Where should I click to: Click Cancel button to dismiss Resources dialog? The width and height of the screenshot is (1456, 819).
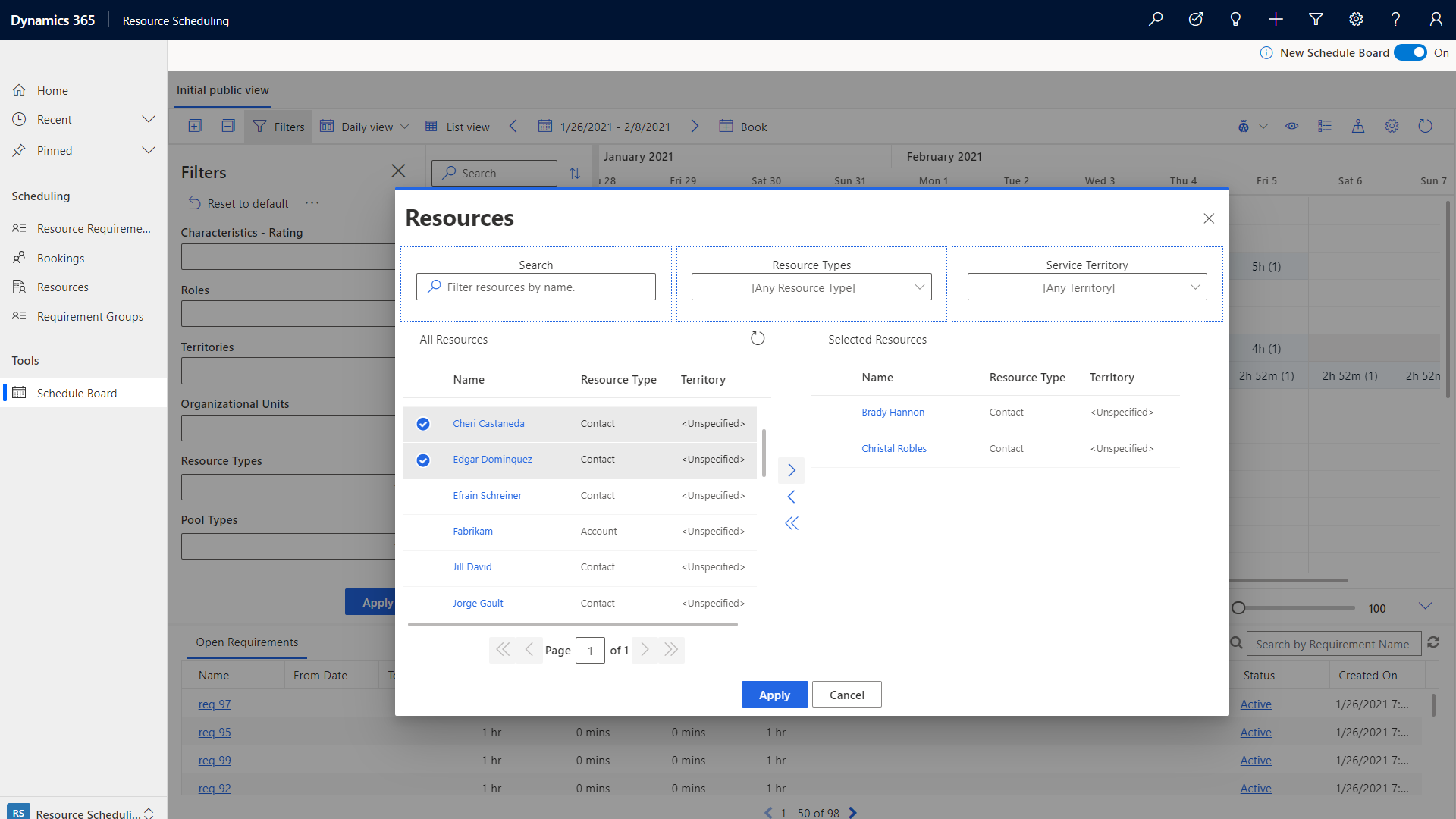click(846, 694)
